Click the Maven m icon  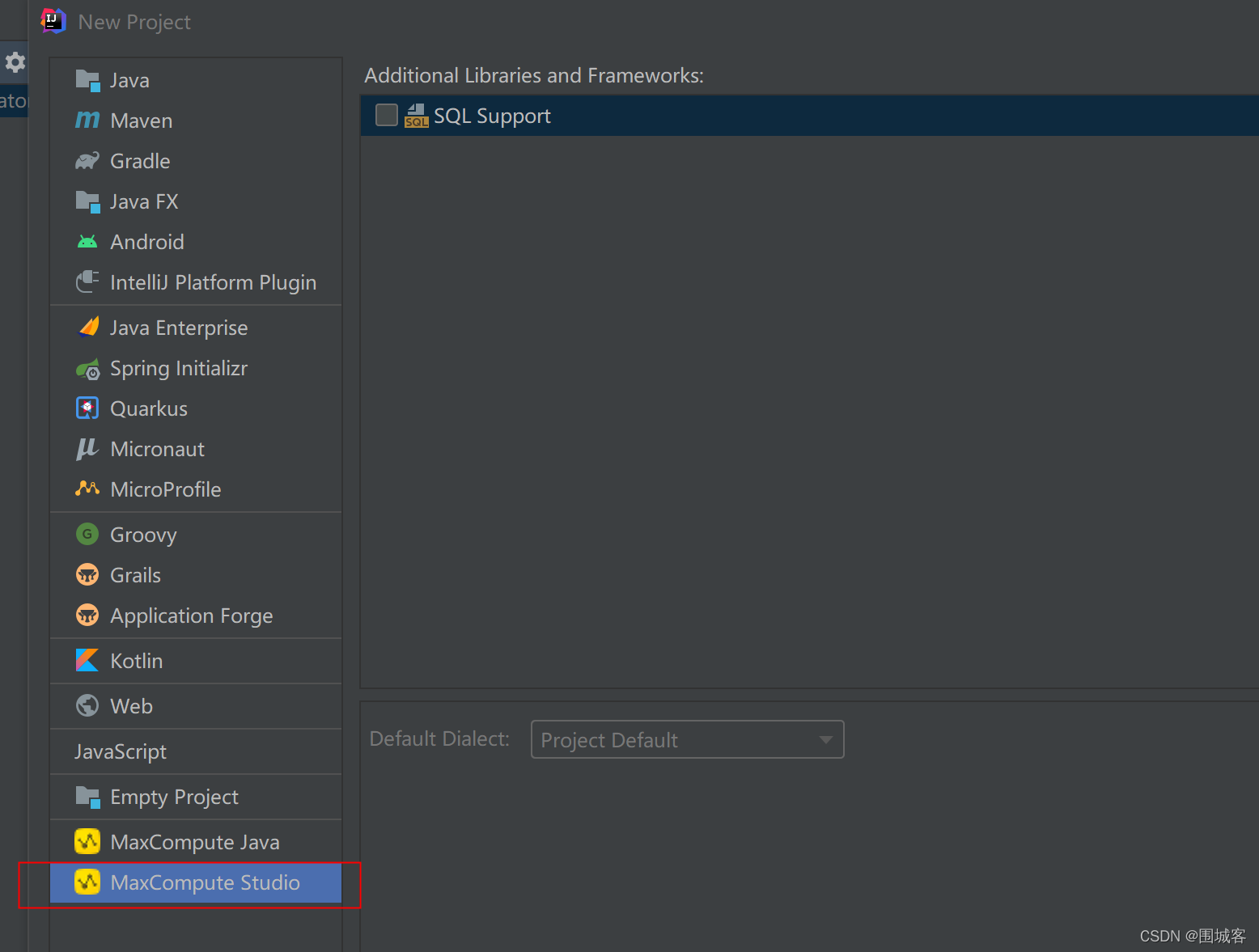87,120
